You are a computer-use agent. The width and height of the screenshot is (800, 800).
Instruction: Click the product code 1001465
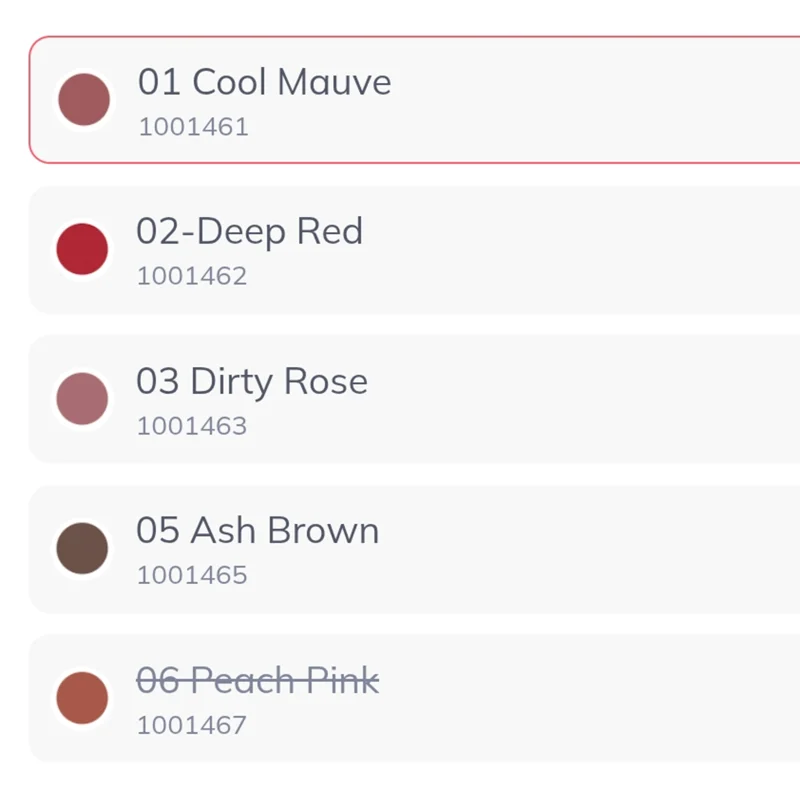click(192, 575)
